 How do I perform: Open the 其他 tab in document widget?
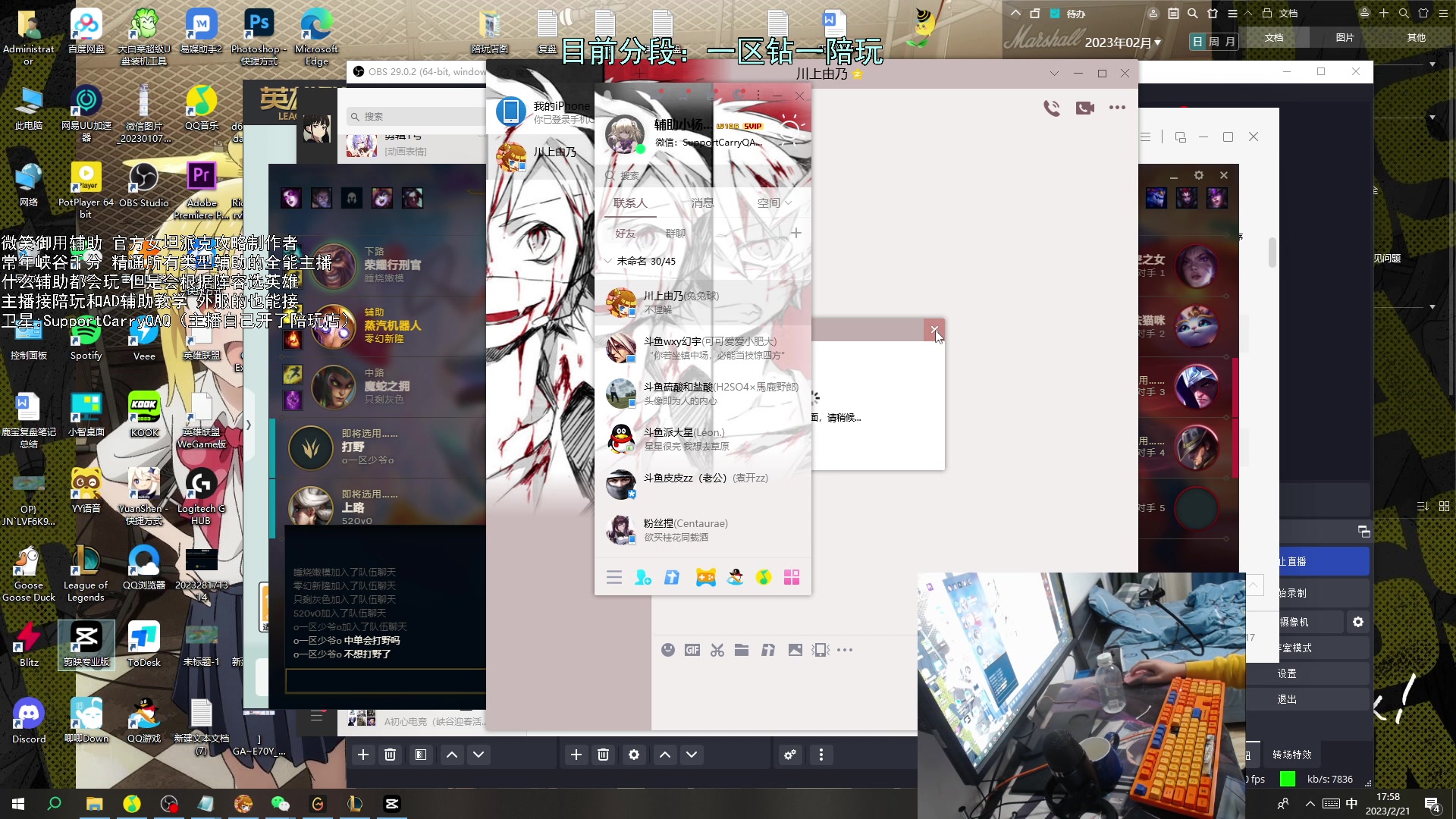pyautogui.click(x=1416, y=37)
